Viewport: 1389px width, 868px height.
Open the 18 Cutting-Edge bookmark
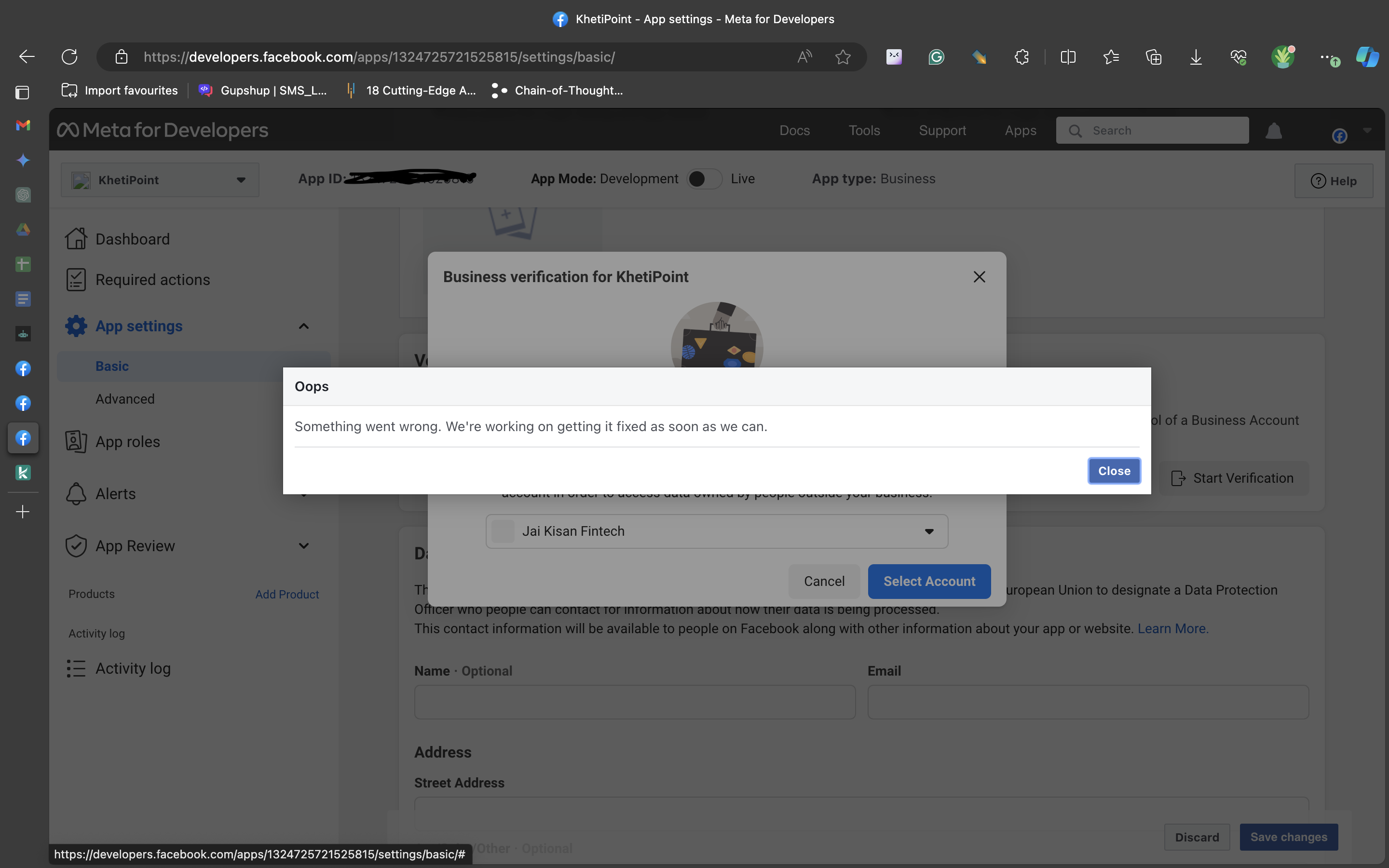pyautogui.click(x=410, y=91)
